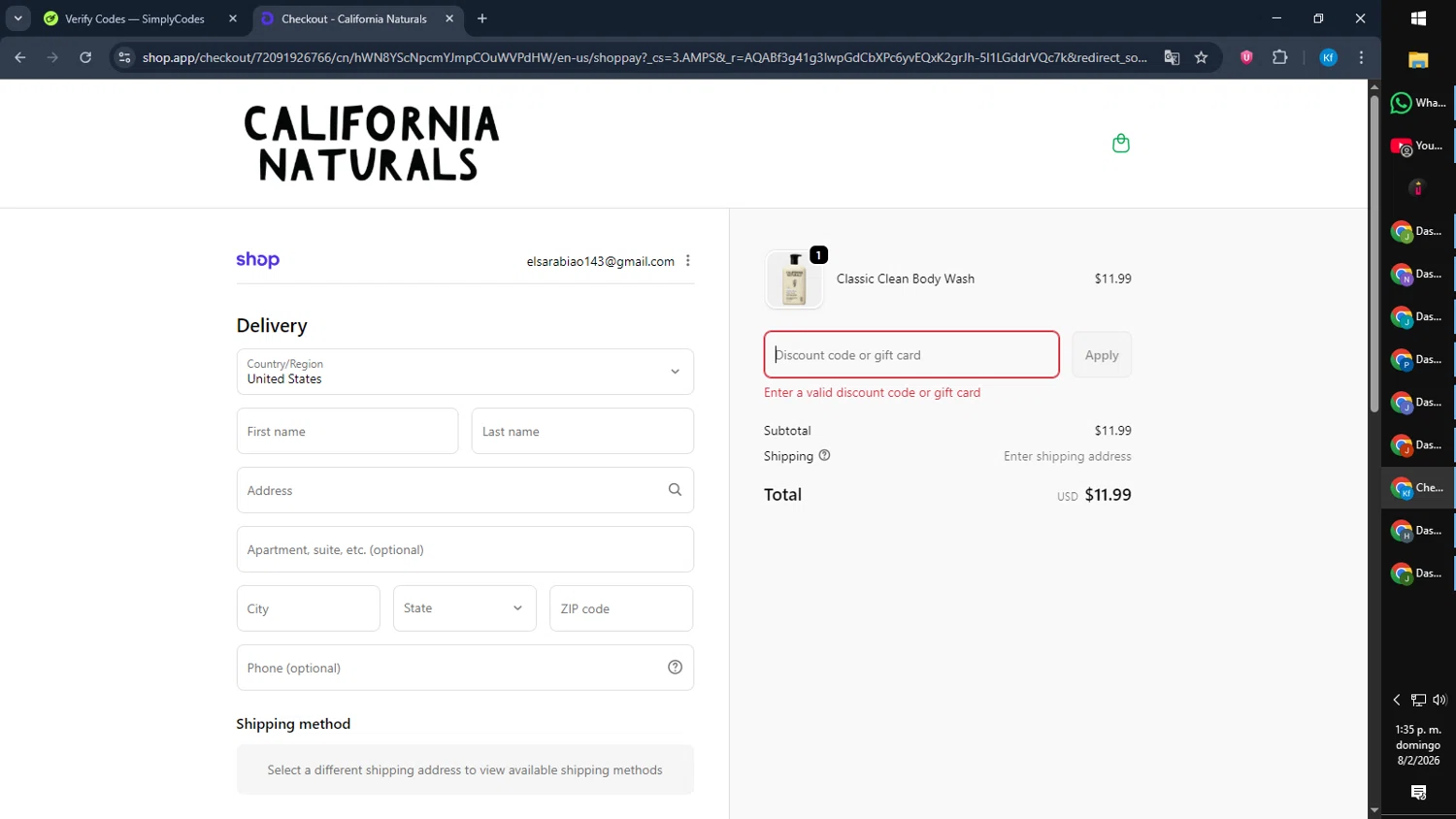Open the shopping bag cart icon
This screenshot has height=819, width=1456.
click(1120, 144)
